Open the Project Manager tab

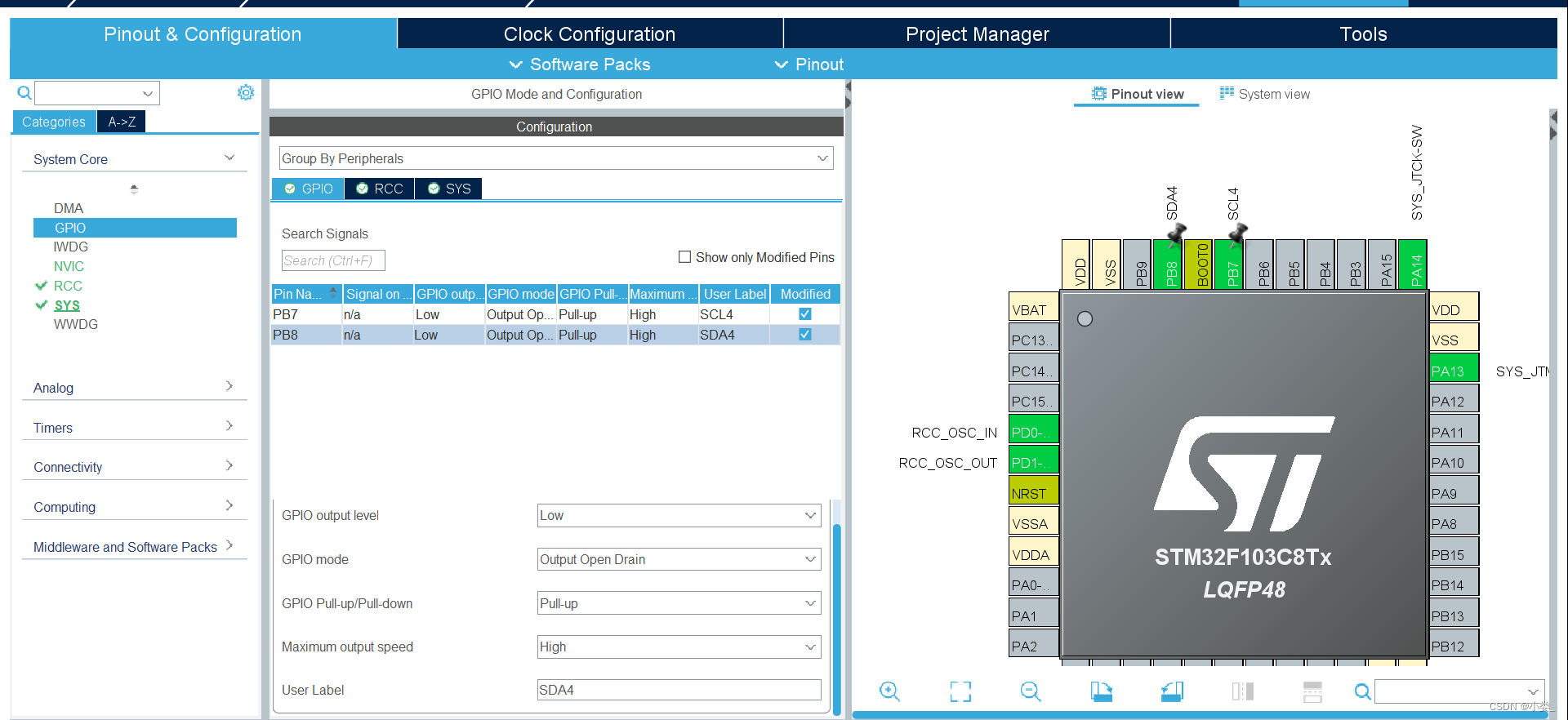click(977, 34)
